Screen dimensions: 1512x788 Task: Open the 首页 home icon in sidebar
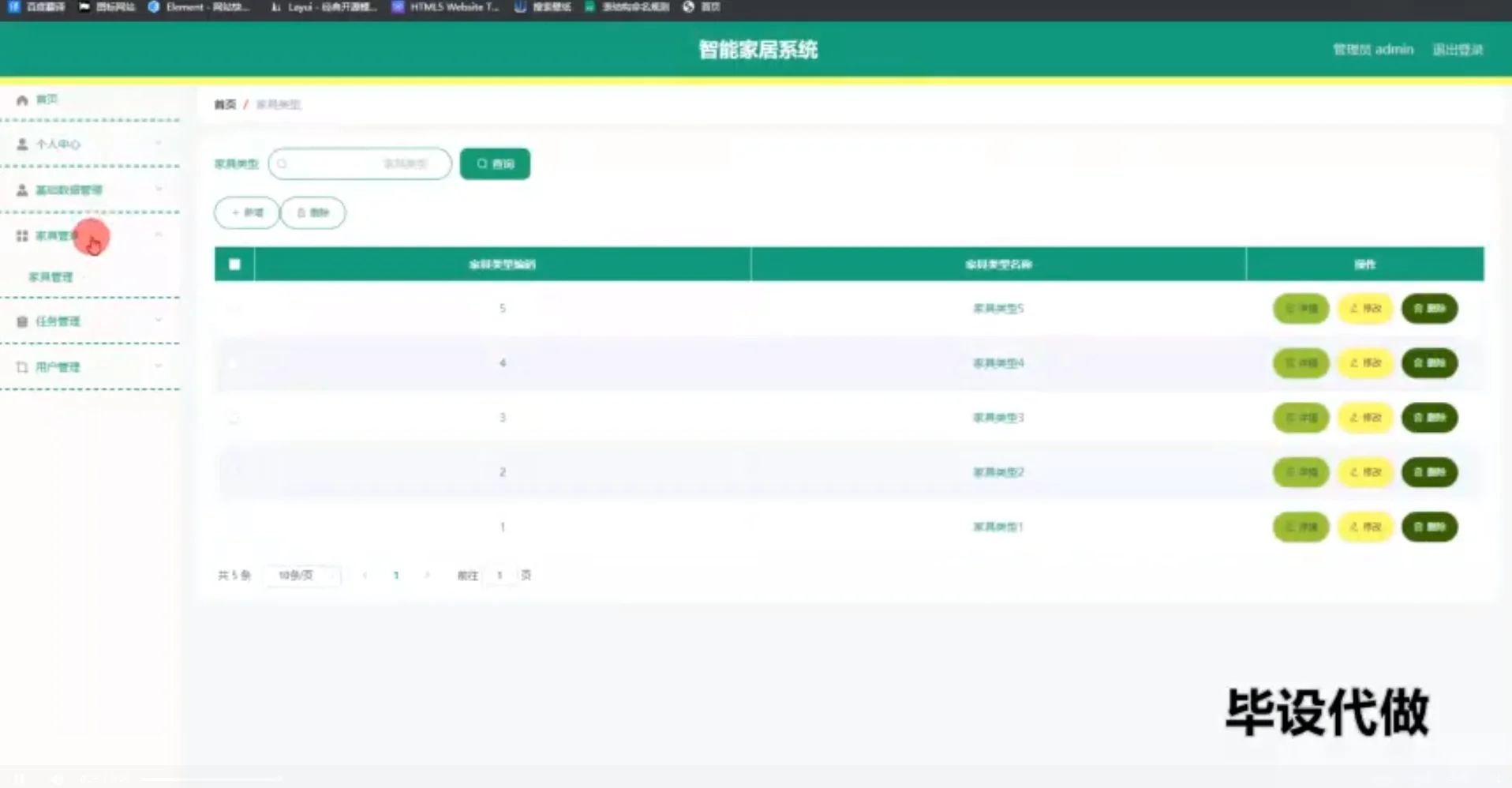click(x=21, y=99)
